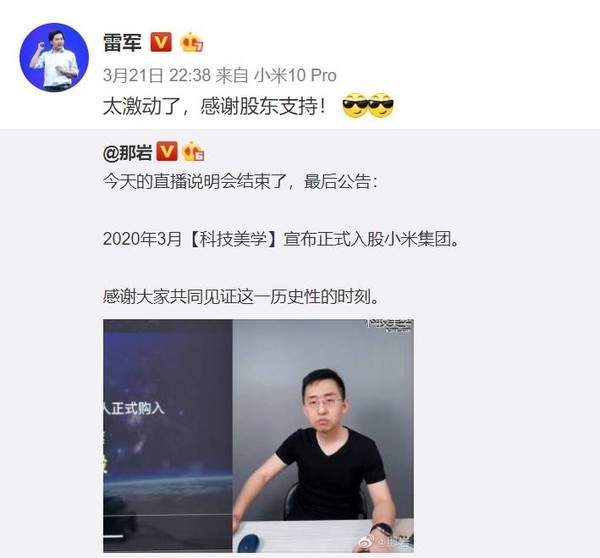
Task: Click the orange V badge beside 那岩
Action: click(x=167, y=151)
